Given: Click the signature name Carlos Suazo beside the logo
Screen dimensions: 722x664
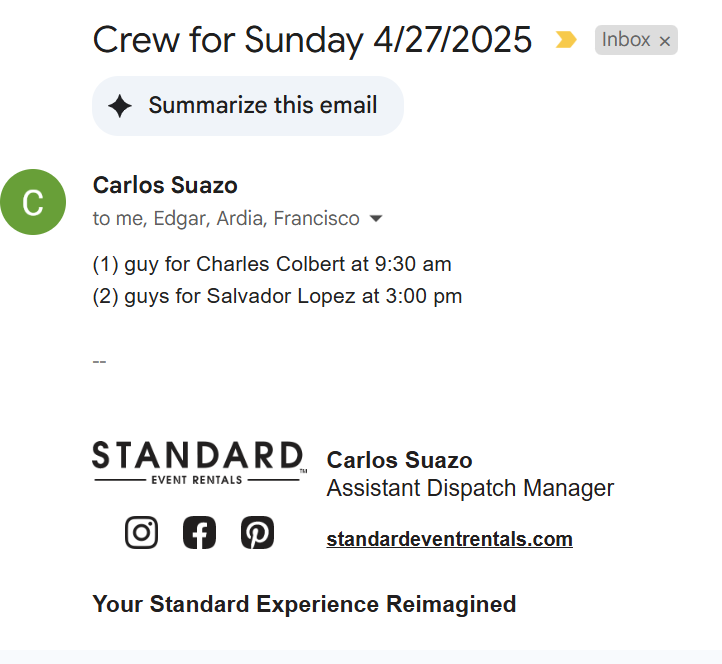Looking at the screenshot, I should click(x=399, y=460).
